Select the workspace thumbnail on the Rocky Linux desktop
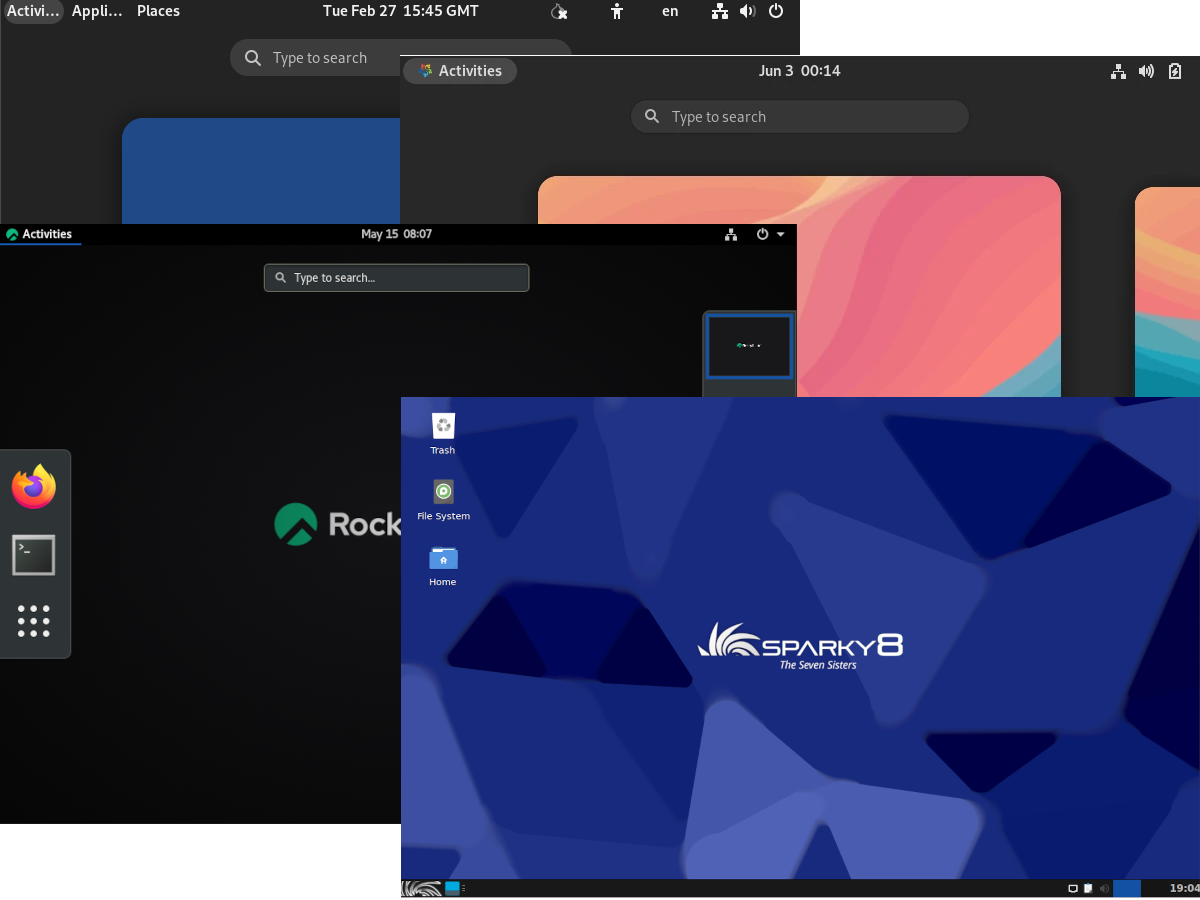1200x900 pixels. 749,346
